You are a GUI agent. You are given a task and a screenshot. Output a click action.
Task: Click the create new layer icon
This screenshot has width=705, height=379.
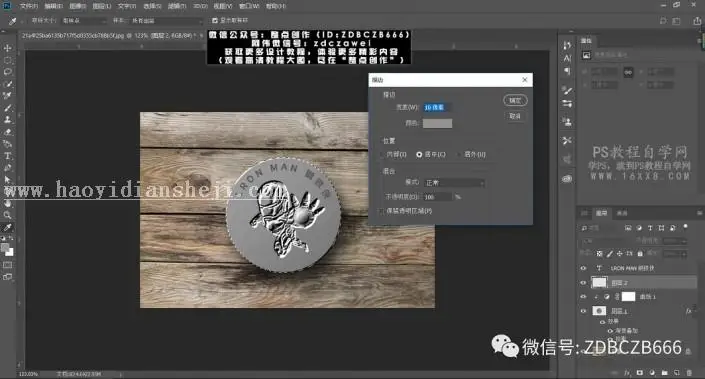click(677, 373)
